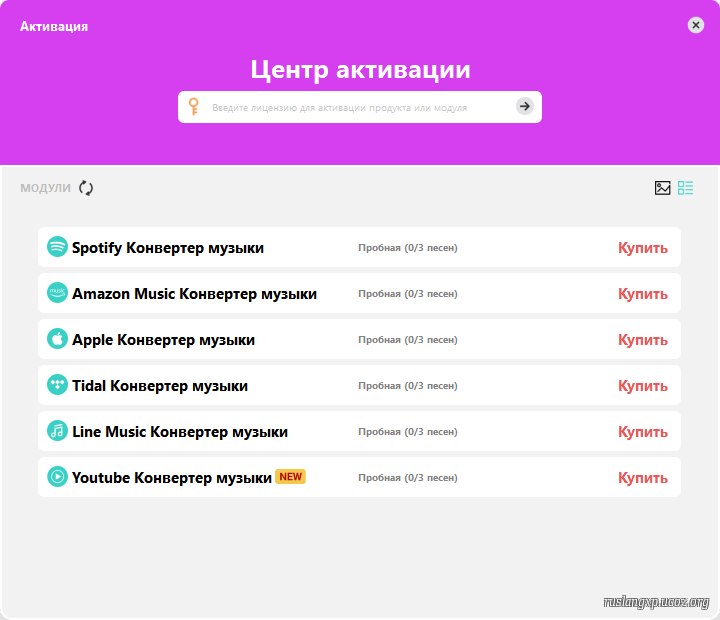This screenshot has height=620, width=720.
Task: Switch to image thumbnail view
Action: pos(662,188)
